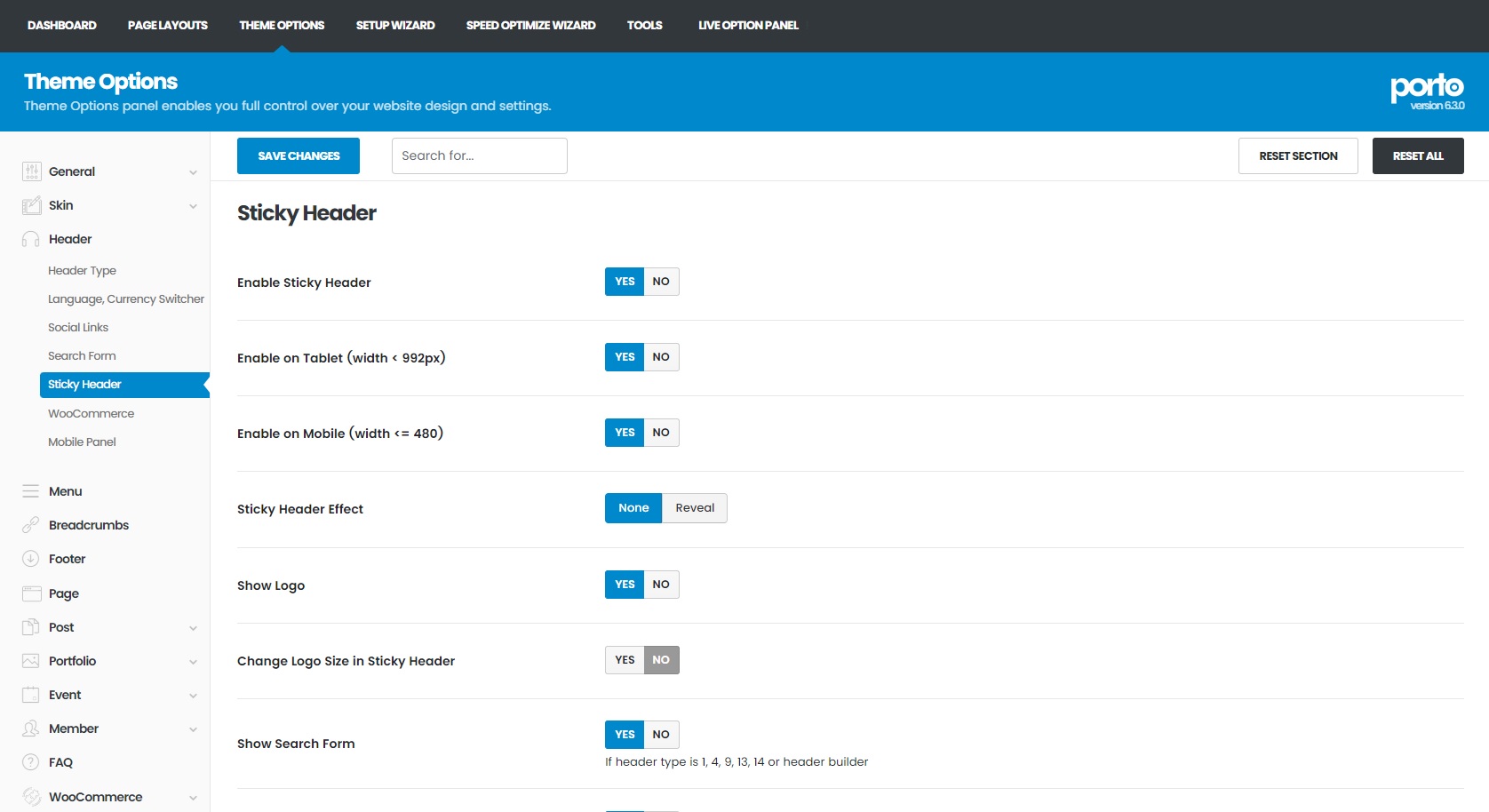The image size is (1489, 812).
Task: Enable Sticky Header by clicking YES
Action: point(624,282)
